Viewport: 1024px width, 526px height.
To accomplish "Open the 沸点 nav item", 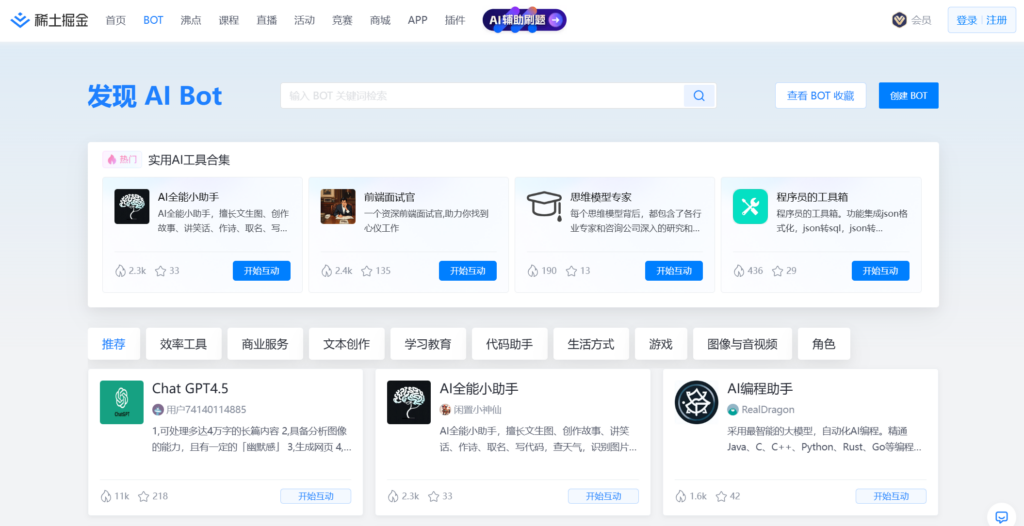I will [191, 20].
